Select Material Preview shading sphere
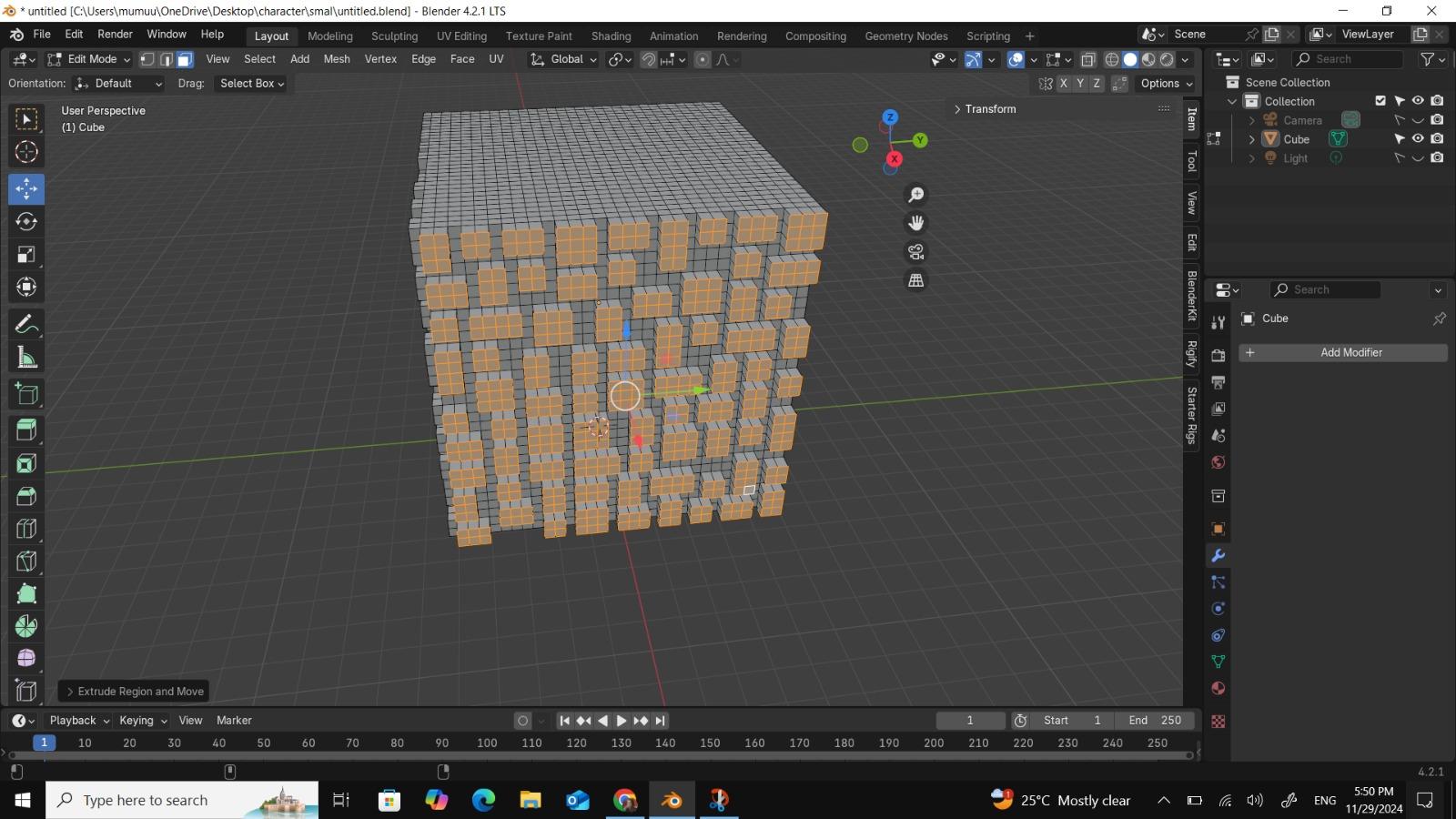 click(x=1148, y=59)
